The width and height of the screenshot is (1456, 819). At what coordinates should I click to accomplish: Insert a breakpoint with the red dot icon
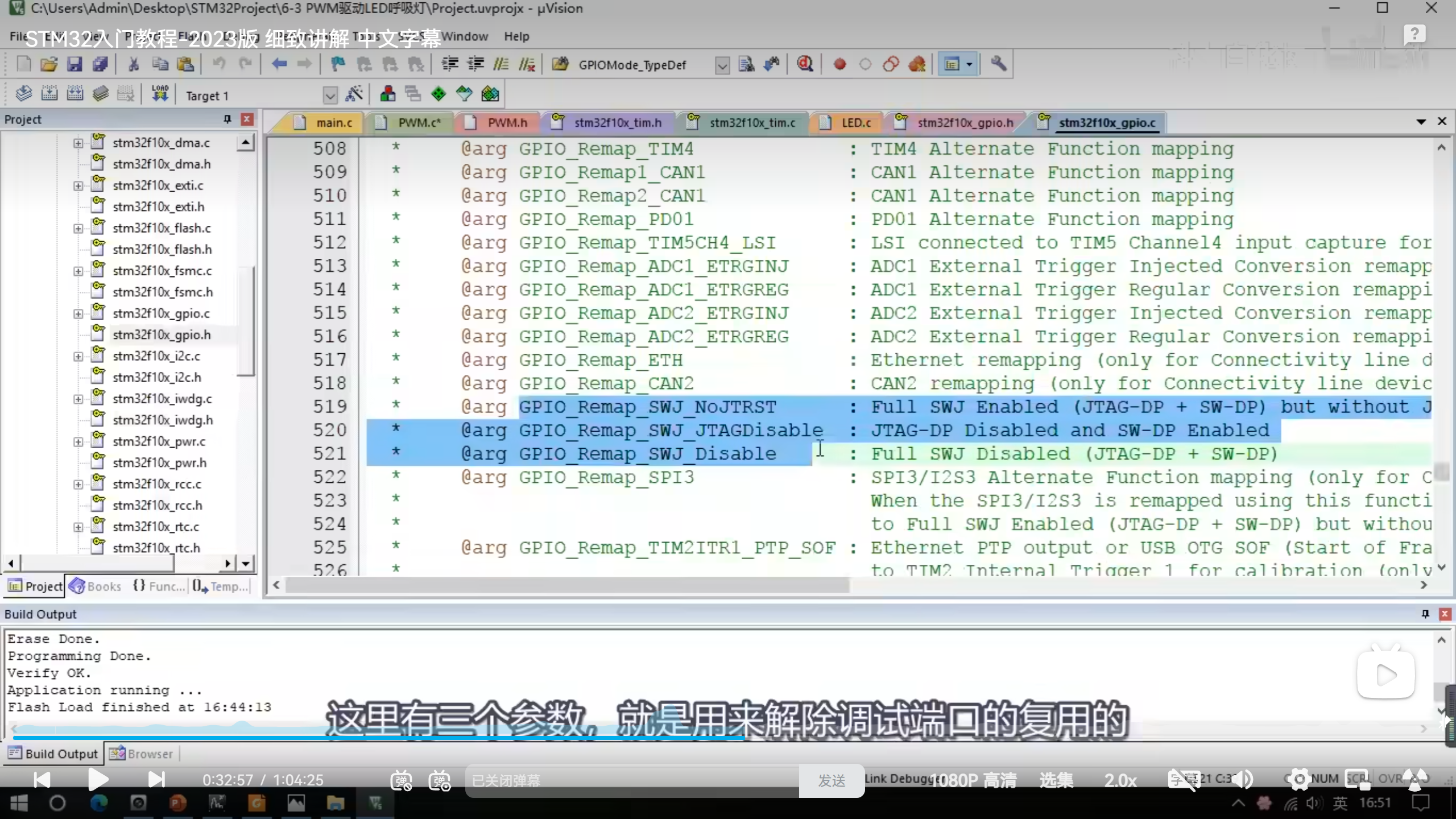839,64
